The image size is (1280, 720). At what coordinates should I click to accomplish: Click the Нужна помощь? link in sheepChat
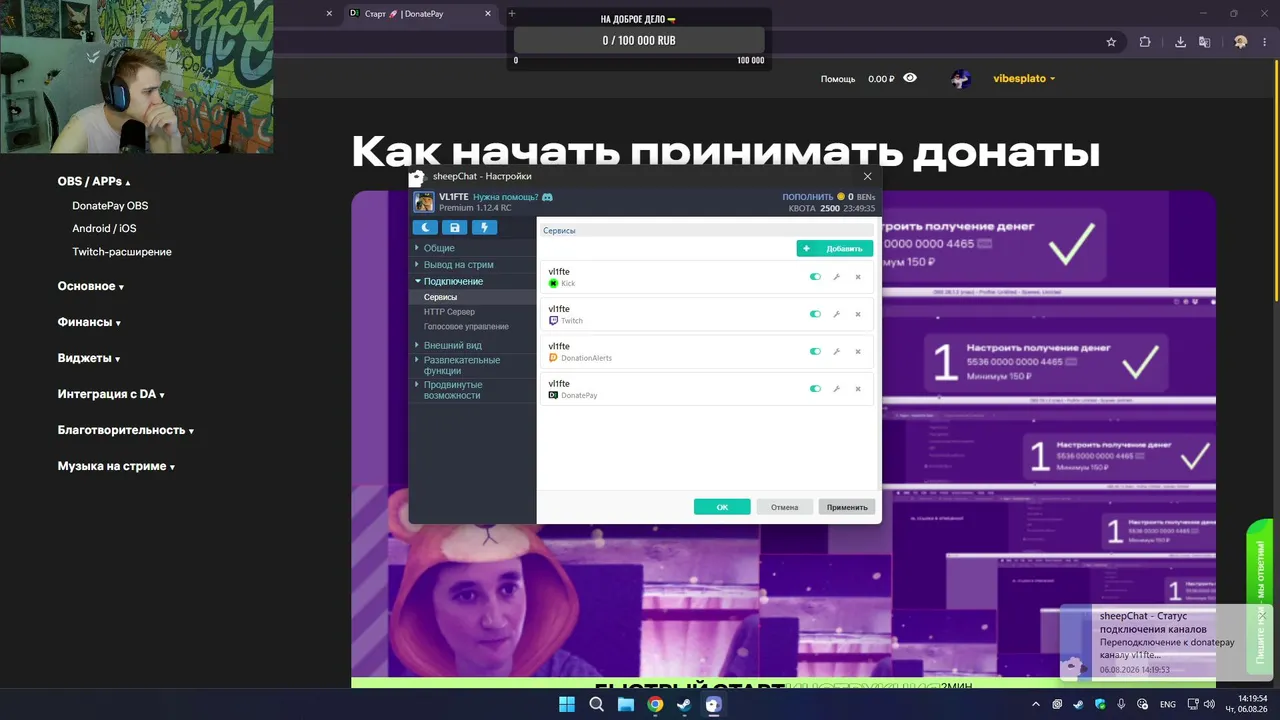click(x=505, y=197)
